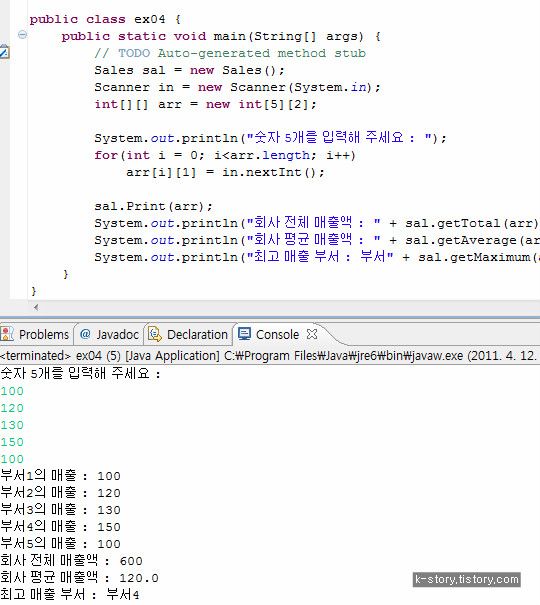540x605 pixels.
Task: Click the 'for(int i = 0' loop line
Action: coord(225,155)
